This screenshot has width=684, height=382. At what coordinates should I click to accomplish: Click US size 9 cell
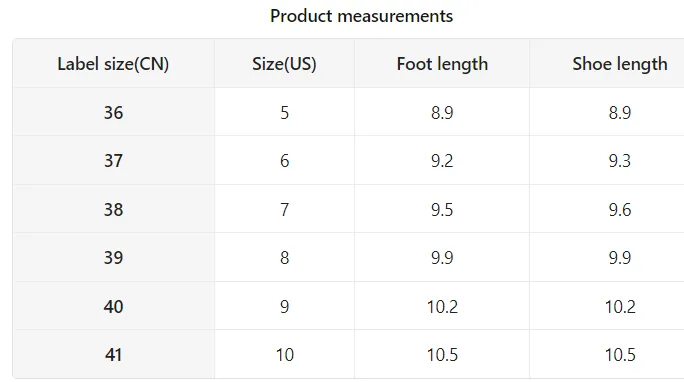[284, 306]
